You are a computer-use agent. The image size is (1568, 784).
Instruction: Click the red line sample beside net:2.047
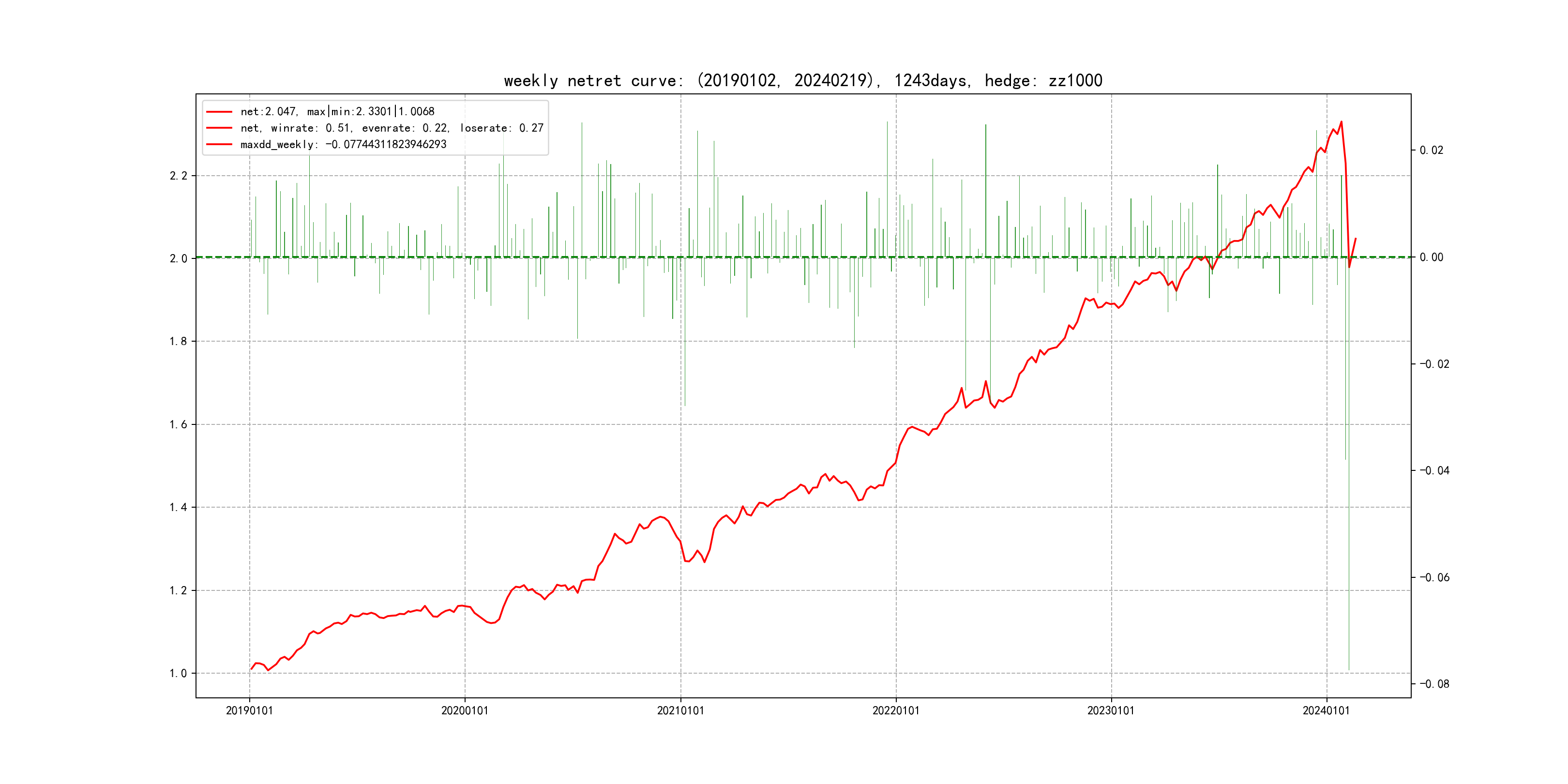[219, 111]
